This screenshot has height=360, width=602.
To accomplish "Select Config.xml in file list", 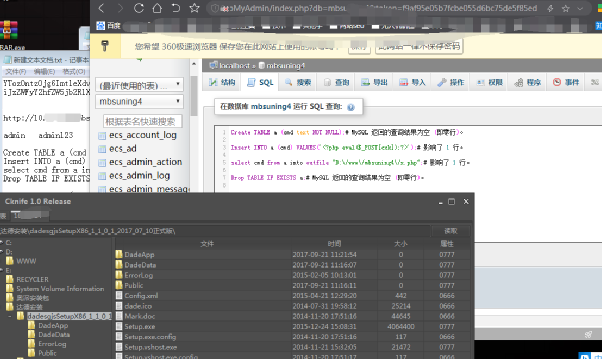I will pyautogui.click(x=141, y=296).
